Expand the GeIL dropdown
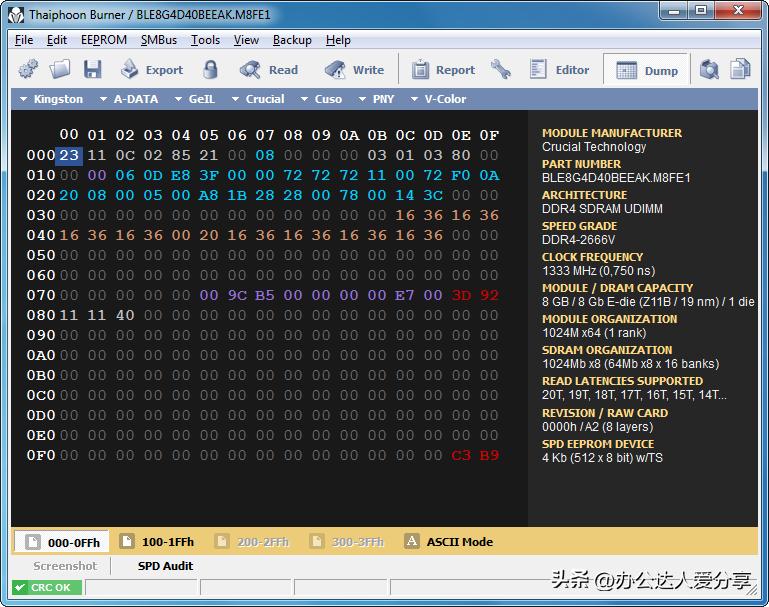The height and width of the screenshot is (607, 769). [x=195, y=99]
